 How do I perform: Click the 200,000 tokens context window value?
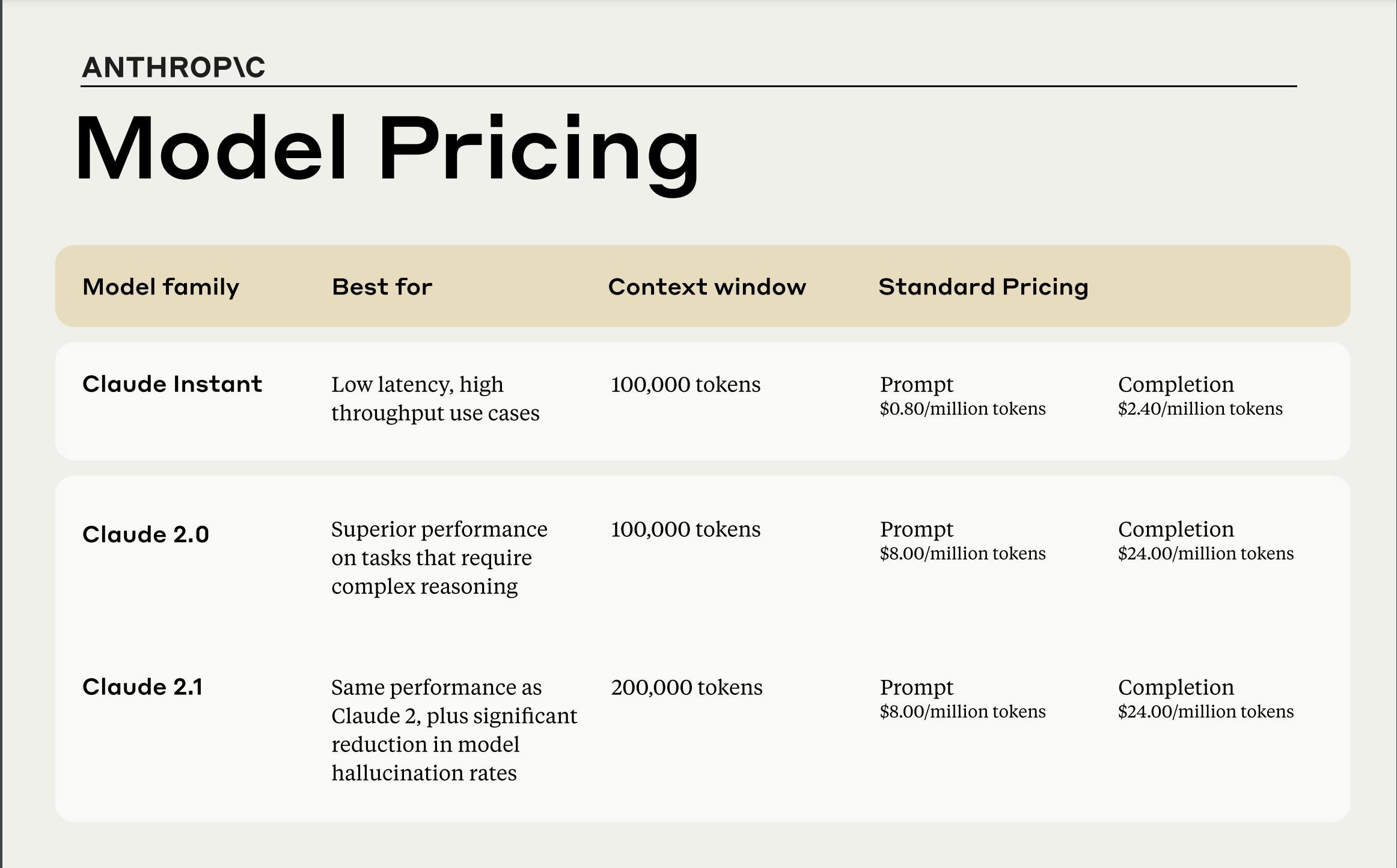(x=686, y=687)
